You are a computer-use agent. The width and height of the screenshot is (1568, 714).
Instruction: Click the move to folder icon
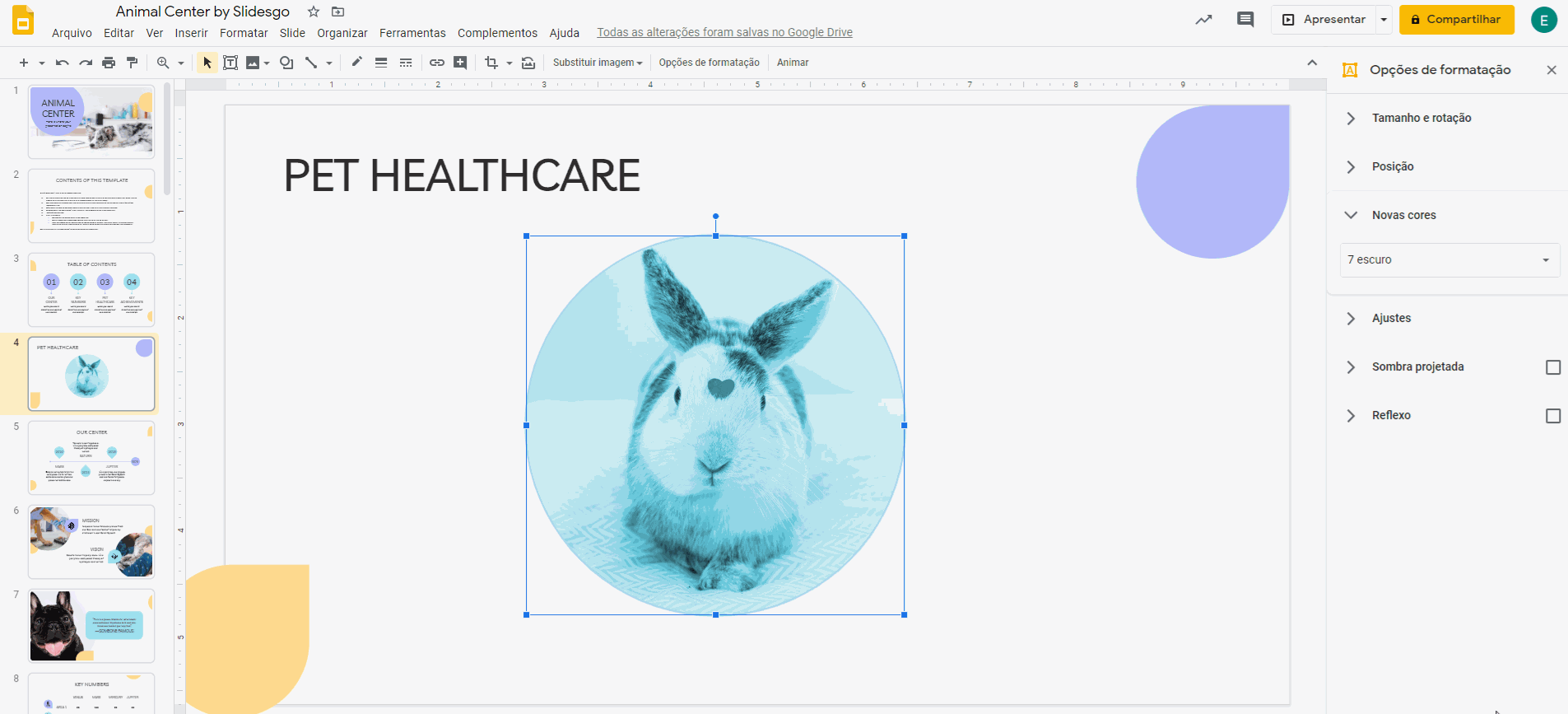[337, 12]
